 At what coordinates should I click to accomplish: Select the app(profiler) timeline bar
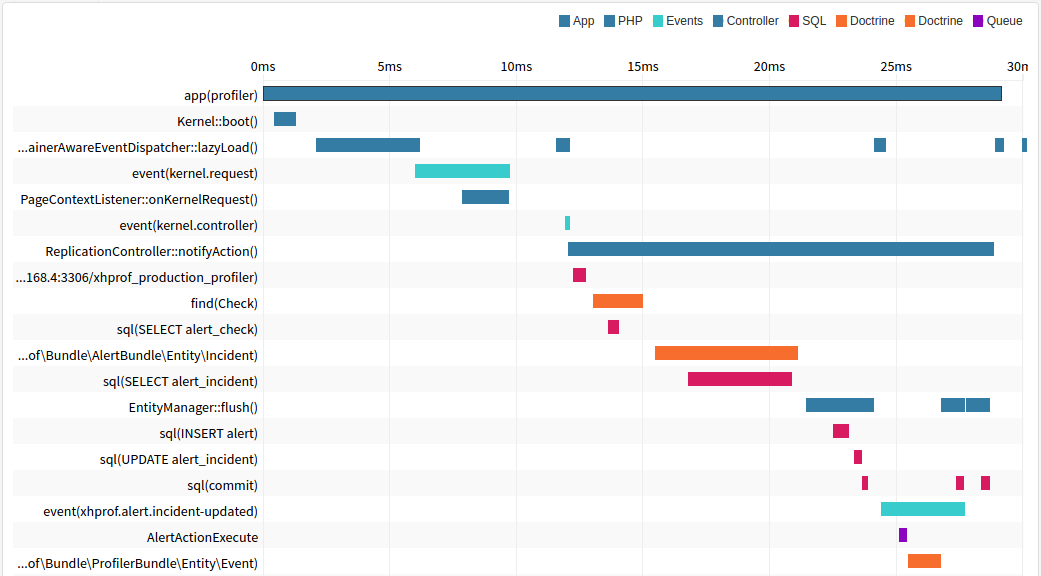pyautogui.click(x=632, y=94)
